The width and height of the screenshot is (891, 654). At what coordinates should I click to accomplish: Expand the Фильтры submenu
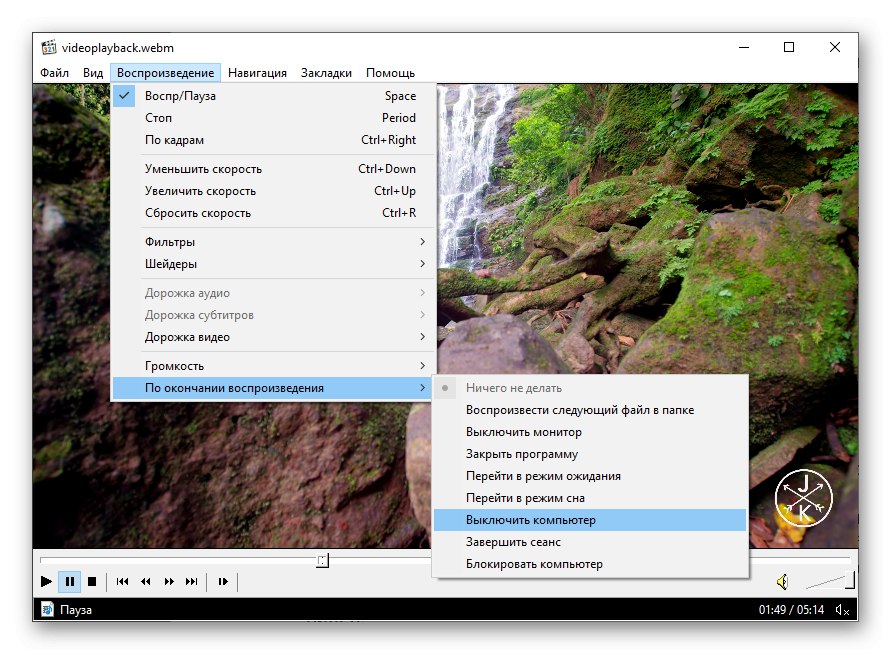tap(274, 242)
